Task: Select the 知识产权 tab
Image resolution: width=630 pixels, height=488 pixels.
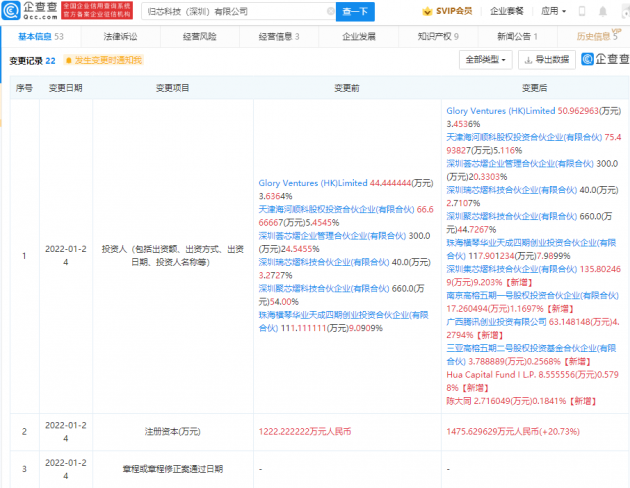Action: [x=436, y=36]
